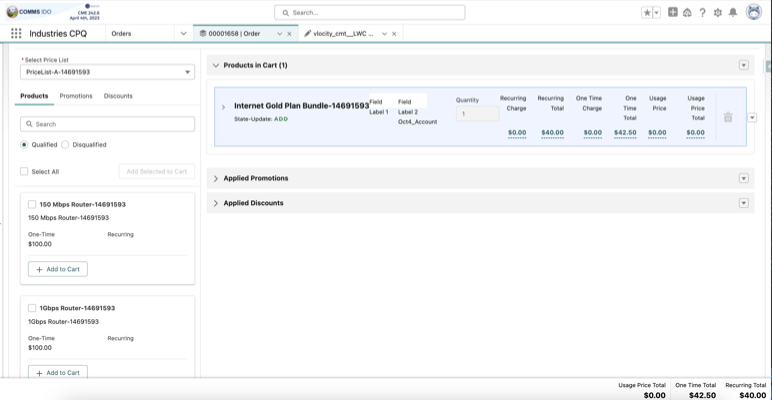Open dropdown on vlocity_cmt__LWC tab
The width and height of the screenshot is (772, 400).
385,34
